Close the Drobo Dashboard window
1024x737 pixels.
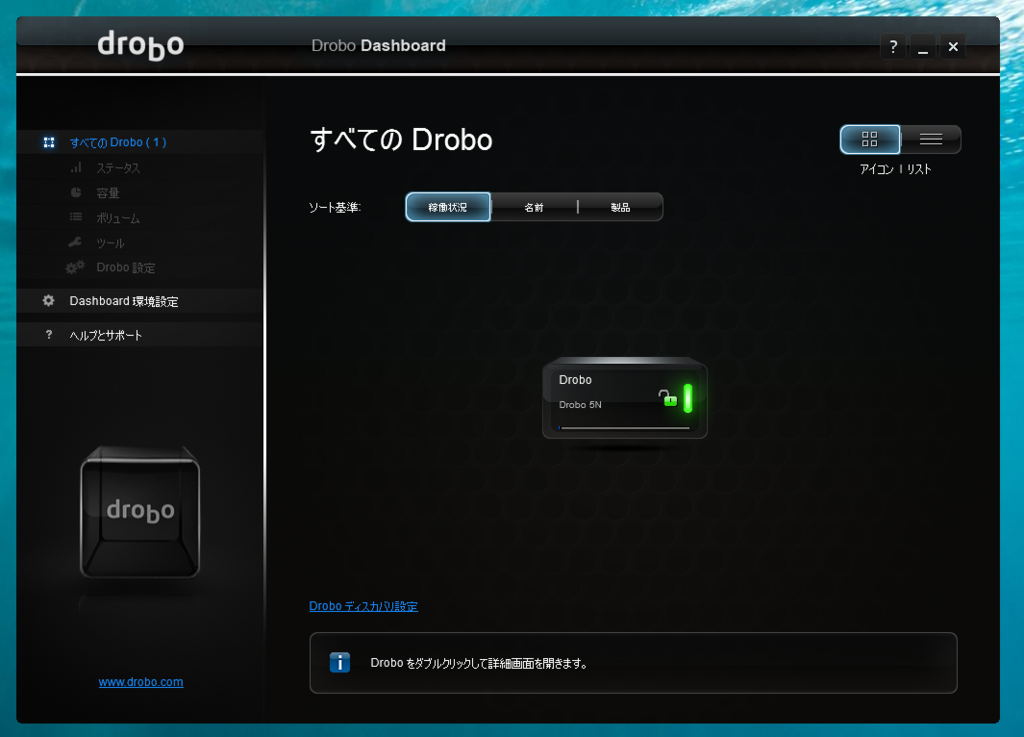(x=953, y=47)
